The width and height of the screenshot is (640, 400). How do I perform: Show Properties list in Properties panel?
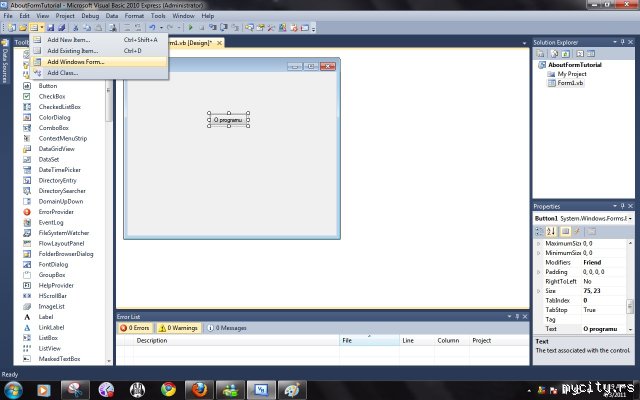click(x=565, y=231)
